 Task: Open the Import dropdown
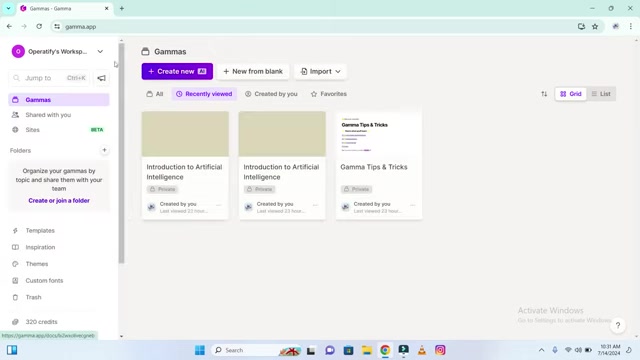pyautogui.click(x=320, y=71)
